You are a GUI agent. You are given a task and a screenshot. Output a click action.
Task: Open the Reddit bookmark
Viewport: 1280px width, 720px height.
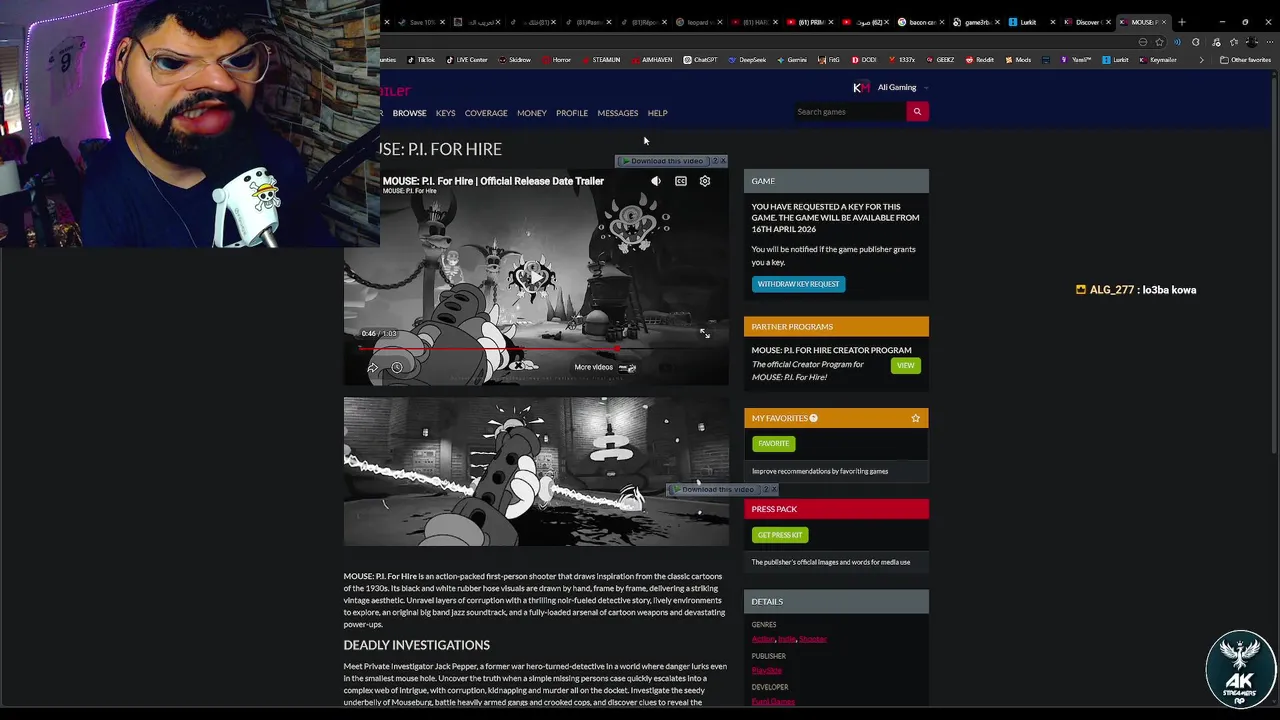(x=980, y=60)
